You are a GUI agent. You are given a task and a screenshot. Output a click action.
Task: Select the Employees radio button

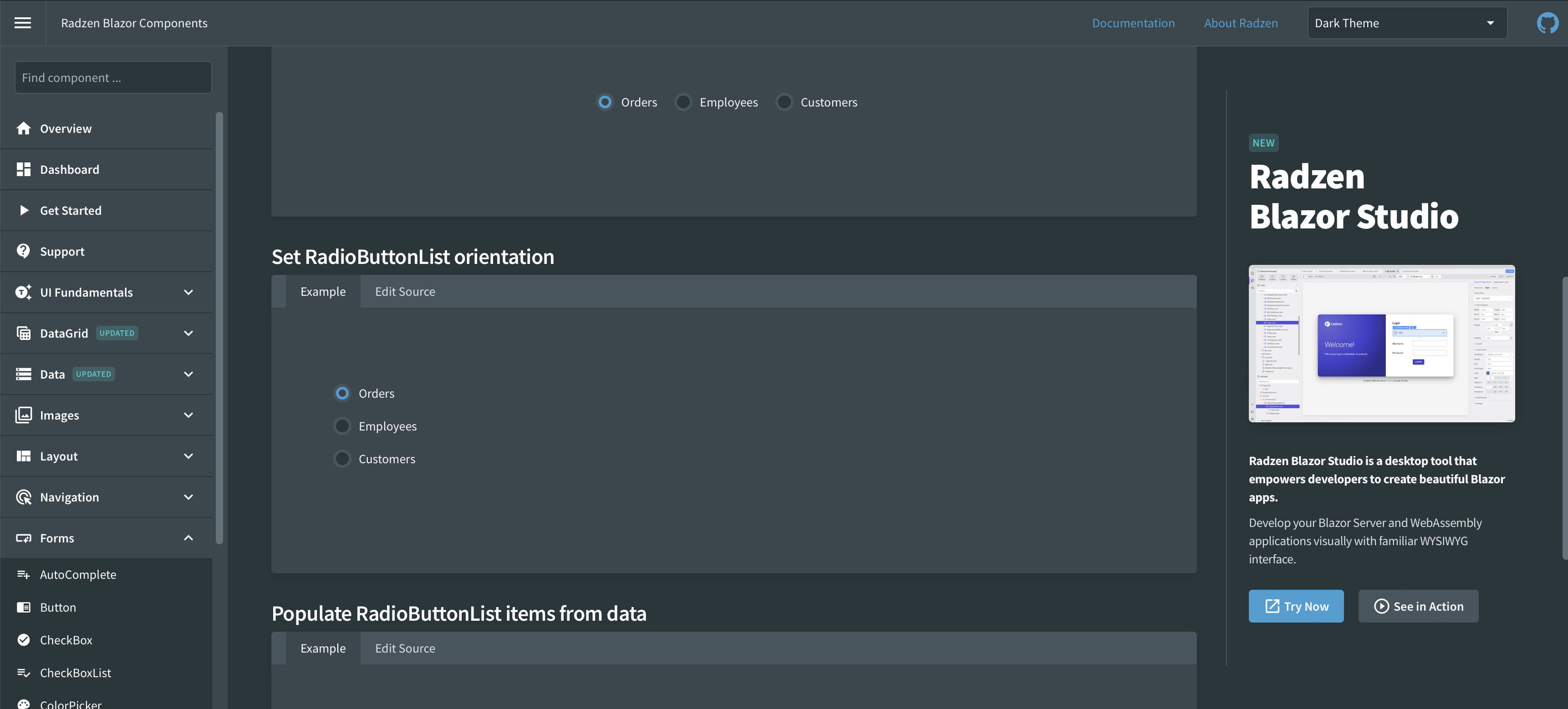(x=683, y=101)
